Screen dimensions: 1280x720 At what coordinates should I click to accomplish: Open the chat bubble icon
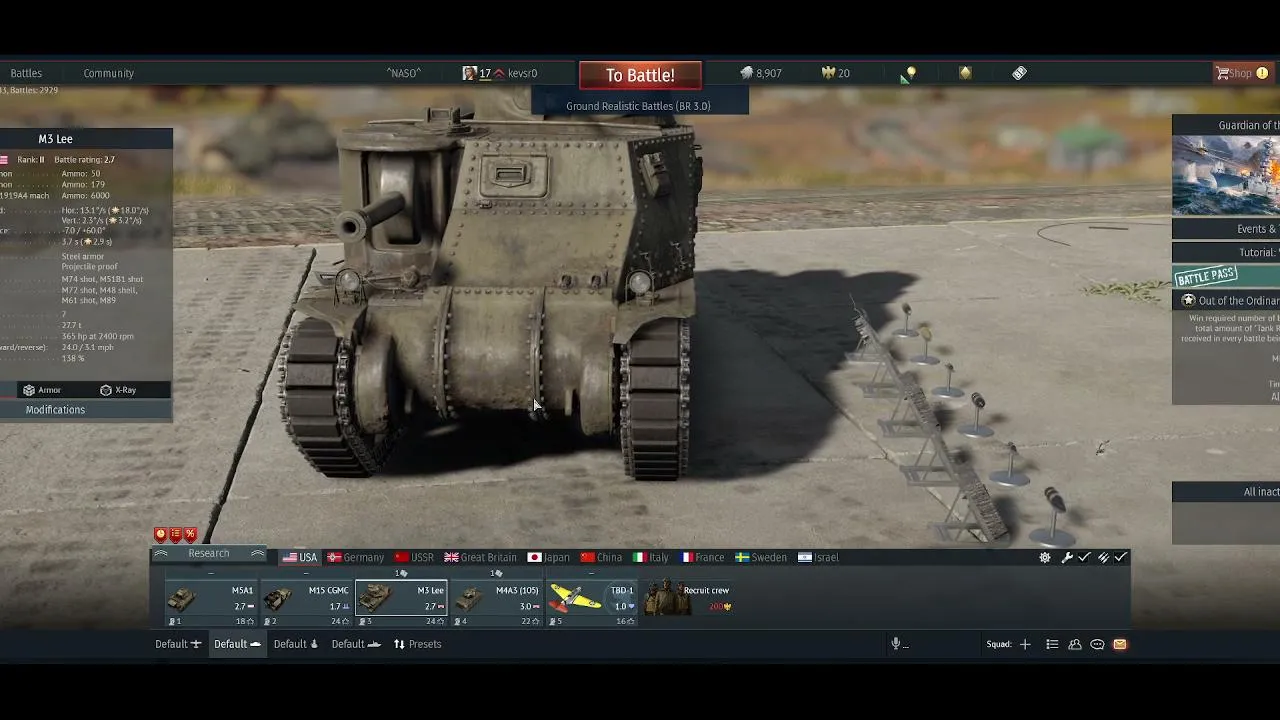[x=1097, y=644]
